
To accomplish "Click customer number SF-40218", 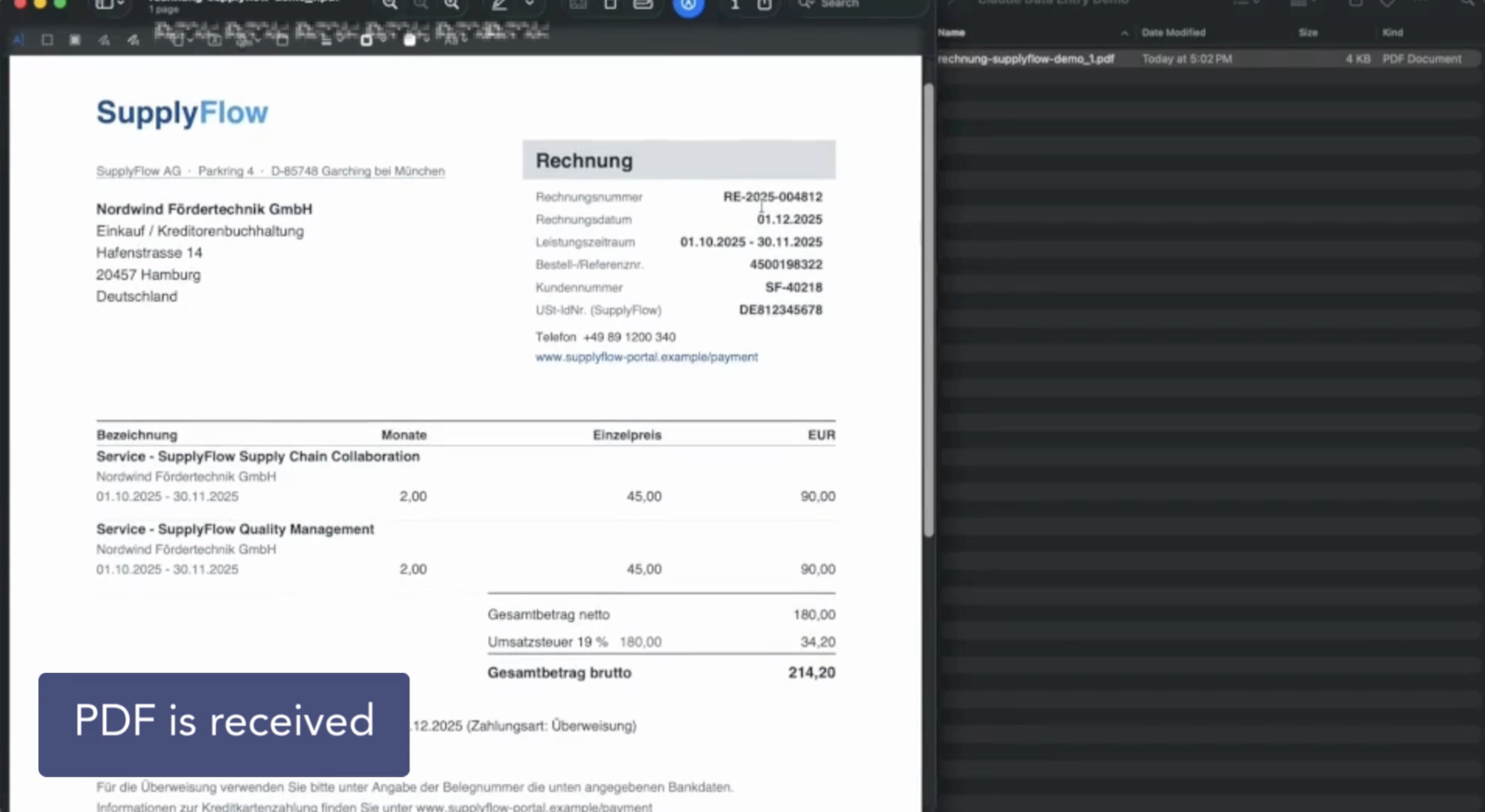I will click(793, 287).
